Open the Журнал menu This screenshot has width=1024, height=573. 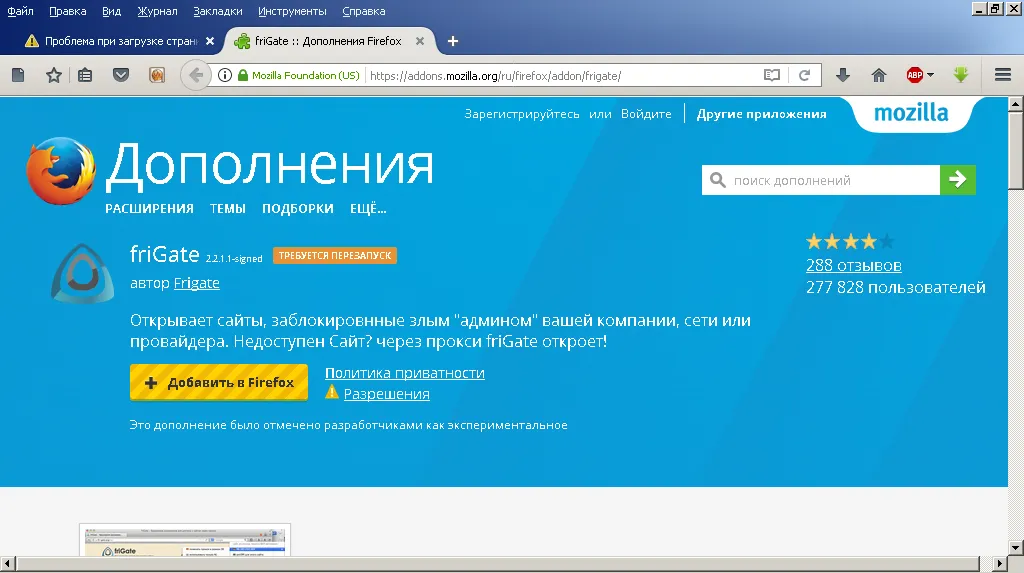pos(157,11)
